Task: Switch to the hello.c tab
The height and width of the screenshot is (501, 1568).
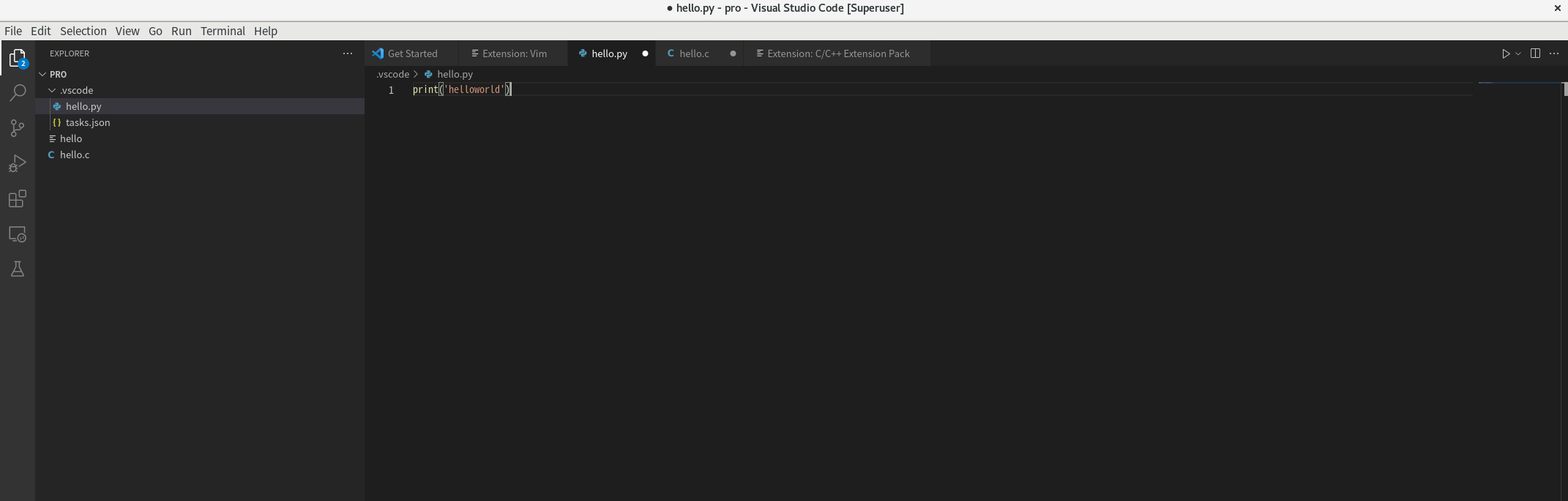Action: tap(700, 53)
